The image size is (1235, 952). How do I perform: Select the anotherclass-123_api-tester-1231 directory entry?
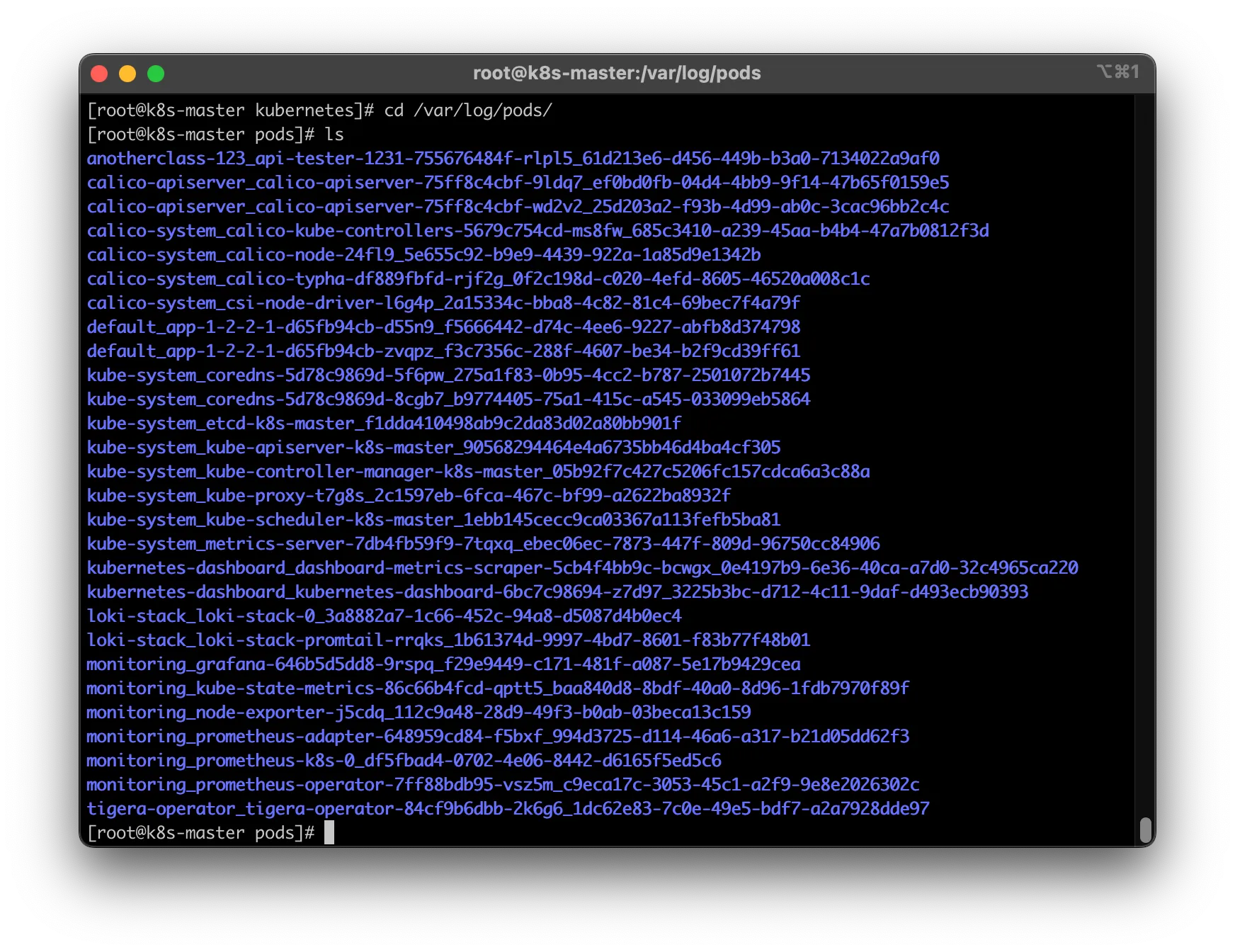513,159
